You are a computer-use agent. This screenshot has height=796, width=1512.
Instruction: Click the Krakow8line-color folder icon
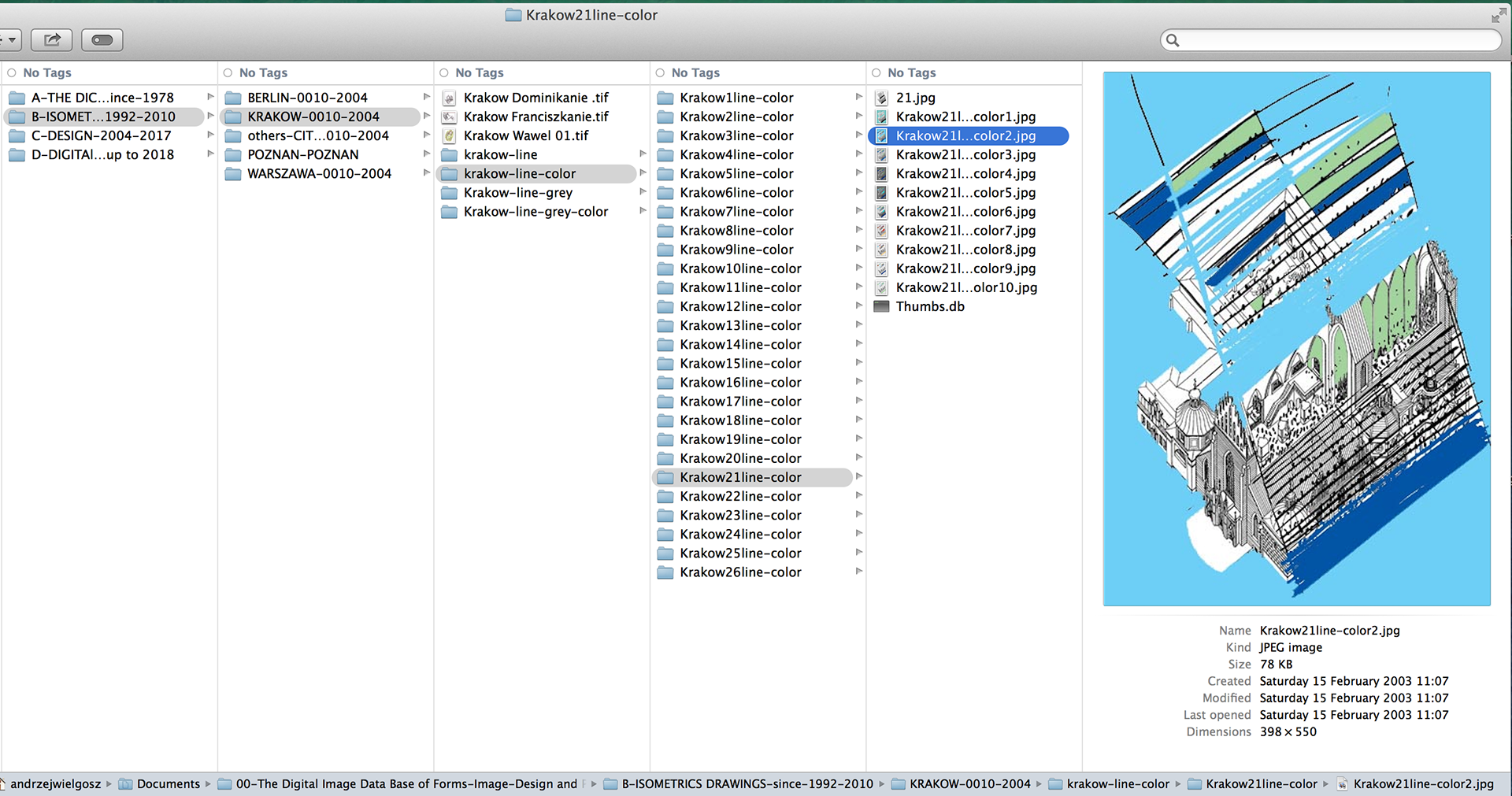pos(665,231)
